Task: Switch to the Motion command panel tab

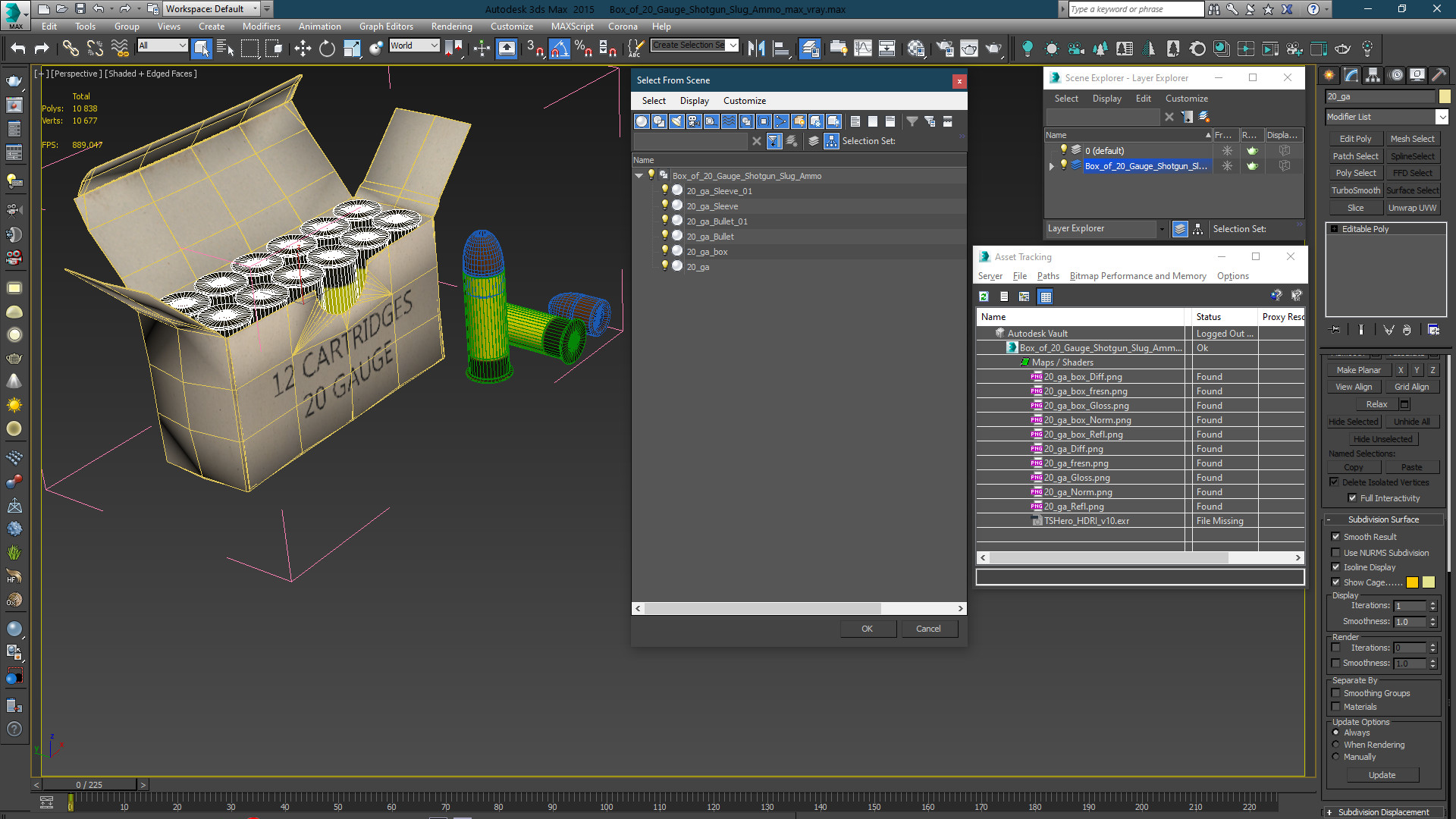Action: (1396, 75)
